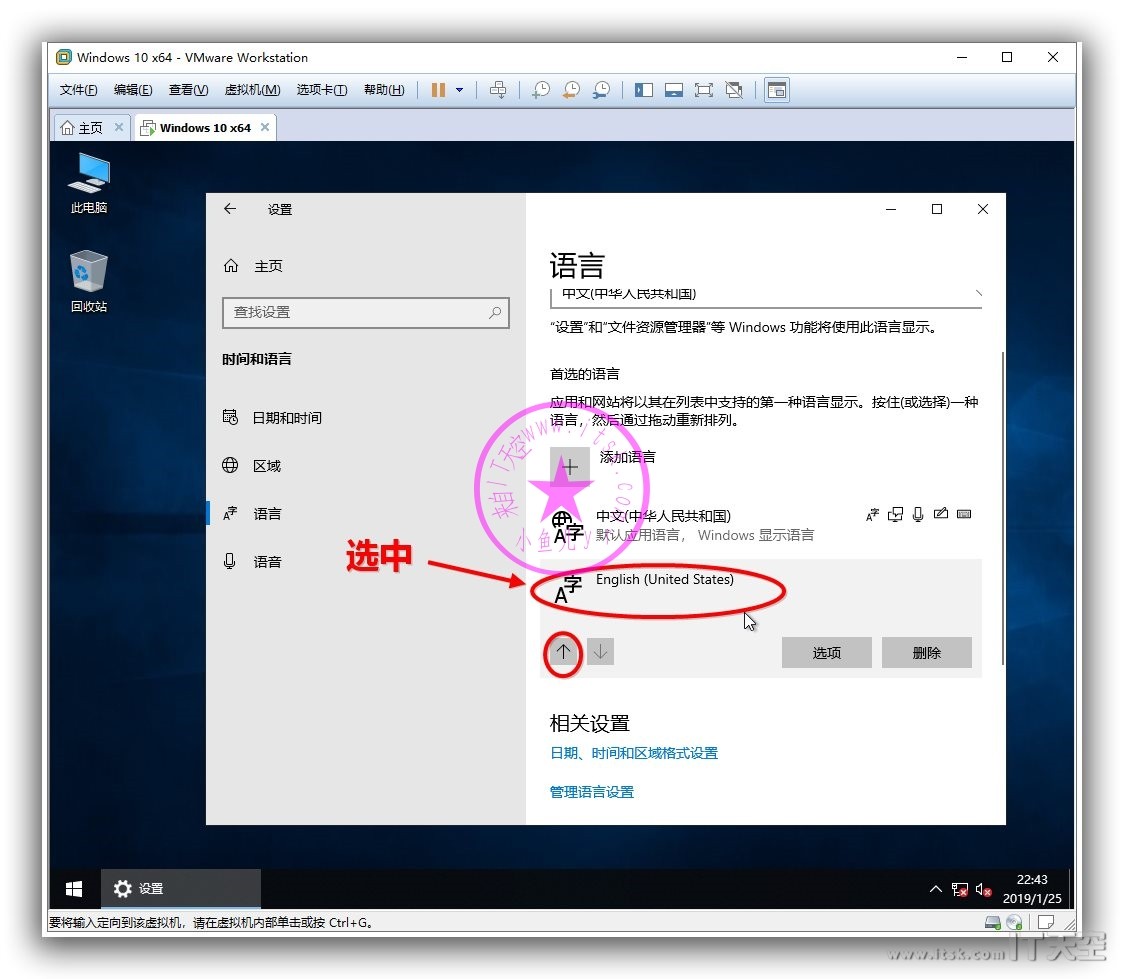Expand the Windows display language dropdown
The width and height of the screenshot is (1124, 979).
766,296
